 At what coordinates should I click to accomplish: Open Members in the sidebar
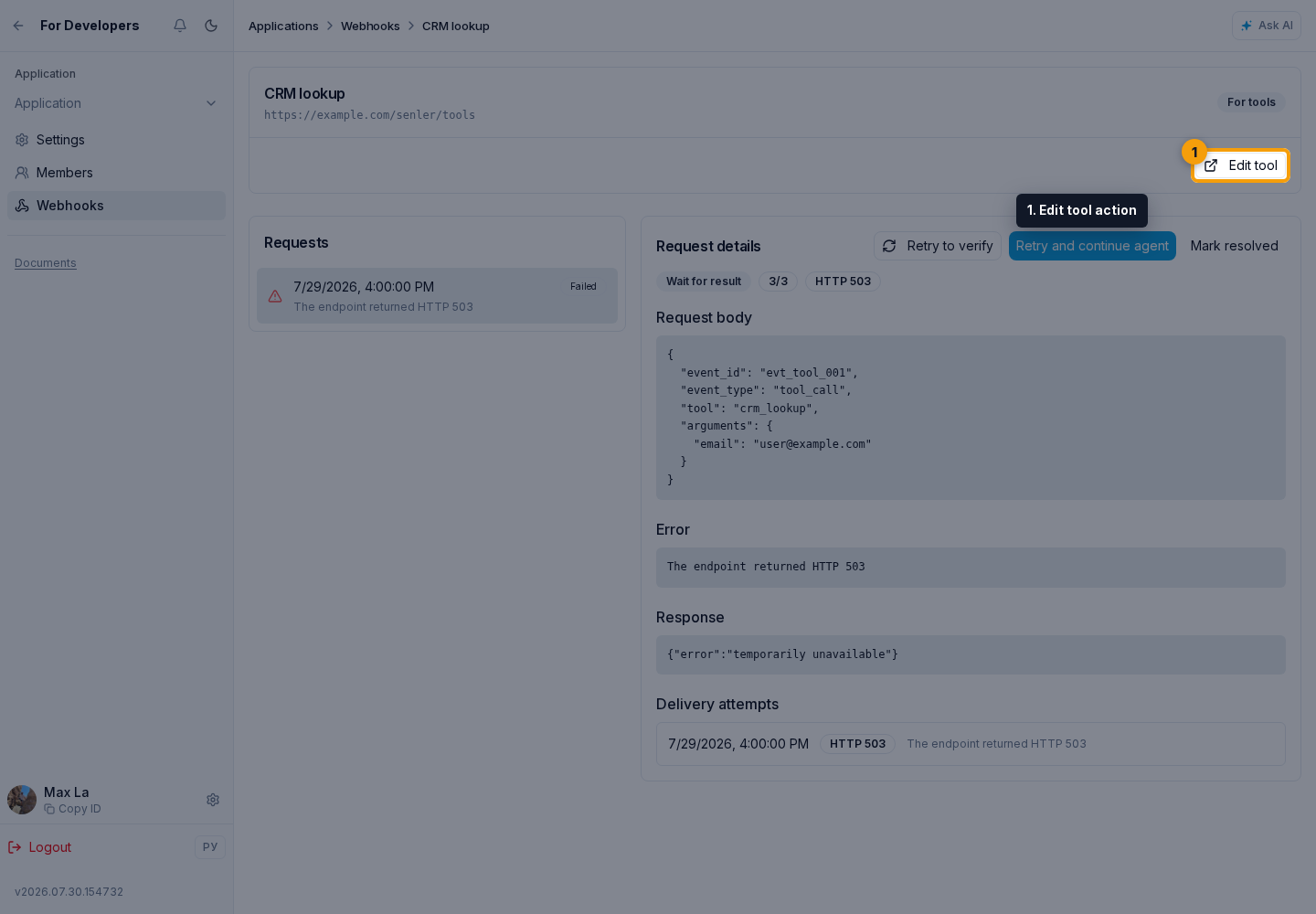click(x=116, y=173)
